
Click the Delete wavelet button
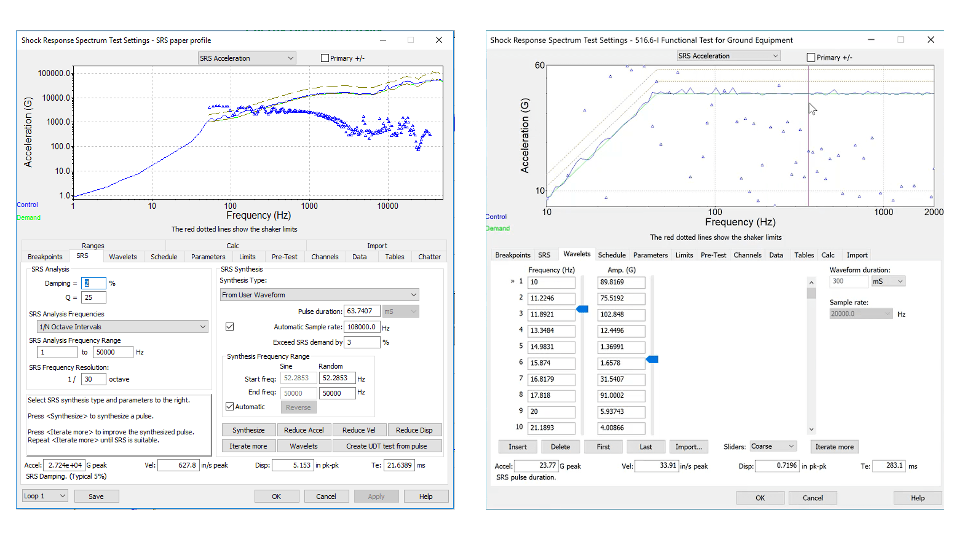(560, 447)
